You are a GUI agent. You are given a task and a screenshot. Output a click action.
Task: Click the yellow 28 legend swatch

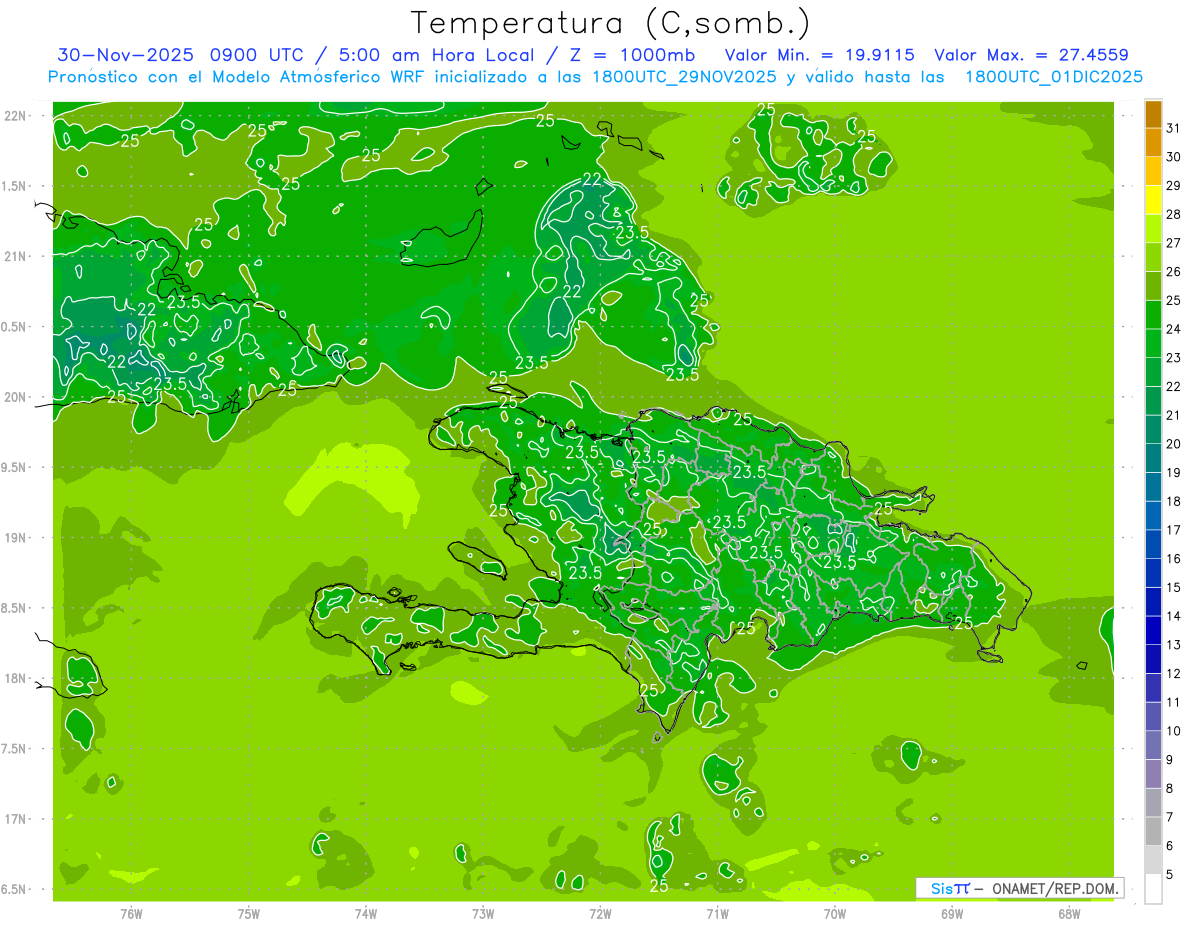[1153, 201]
